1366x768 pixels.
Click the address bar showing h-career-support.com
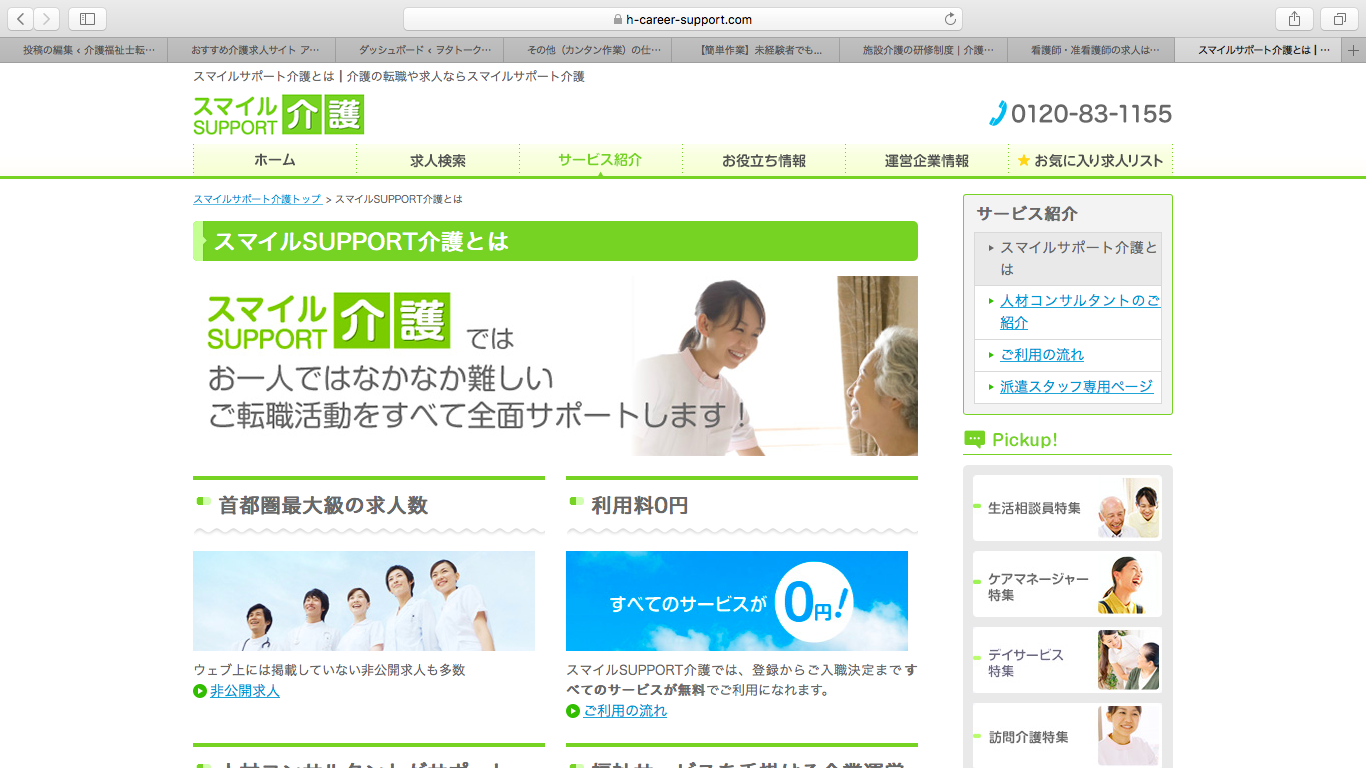[682, 19]
